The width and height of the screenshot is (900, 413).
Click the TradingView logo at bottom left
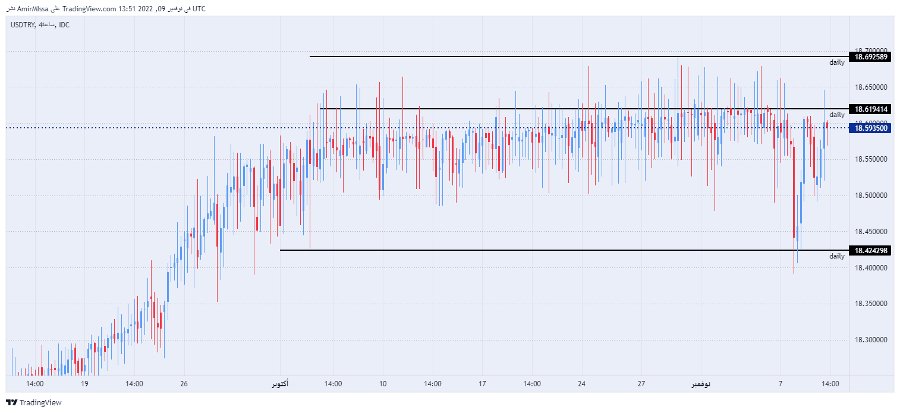(33, 402)
